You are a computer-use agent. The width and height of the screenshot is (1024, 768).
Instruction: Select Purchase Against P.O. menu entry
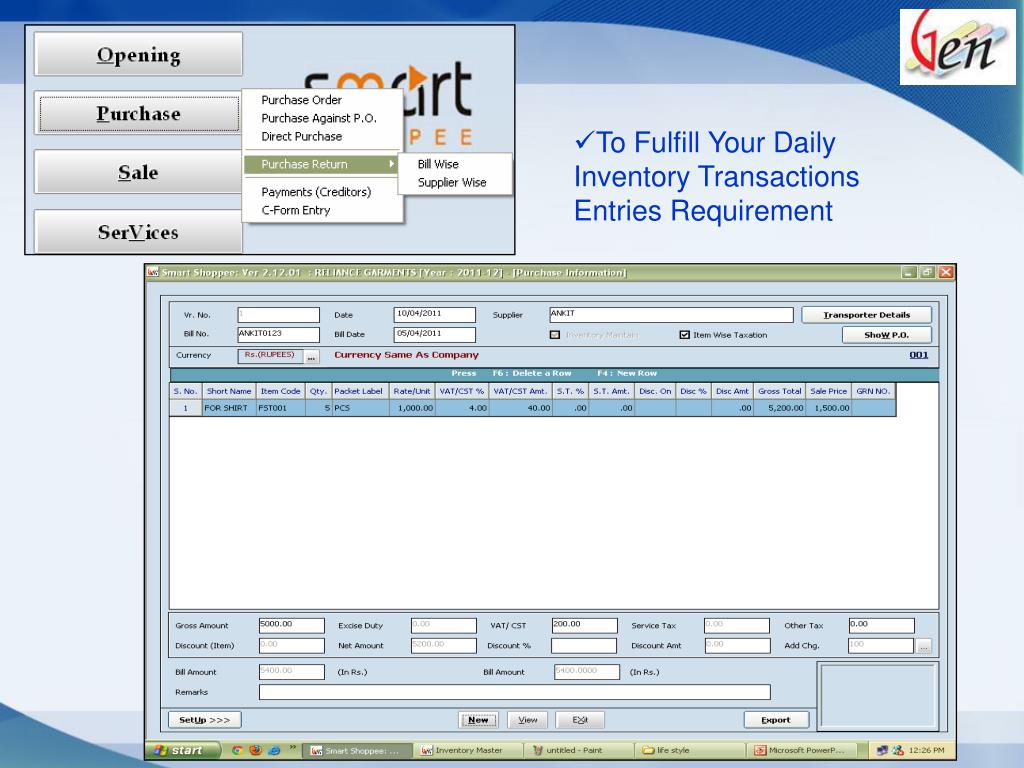click(x=319, y=118)
